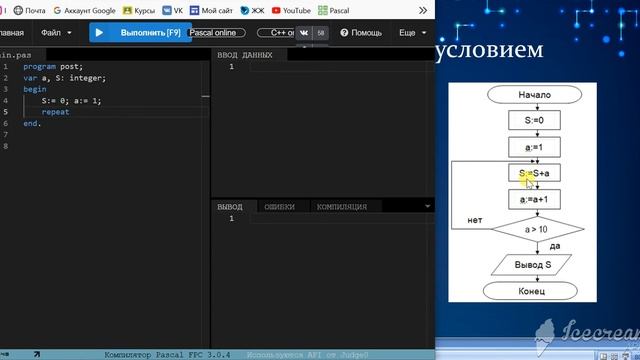Click the arrow icon in status bar
This screenshot has height=360, width=640.
36,354
